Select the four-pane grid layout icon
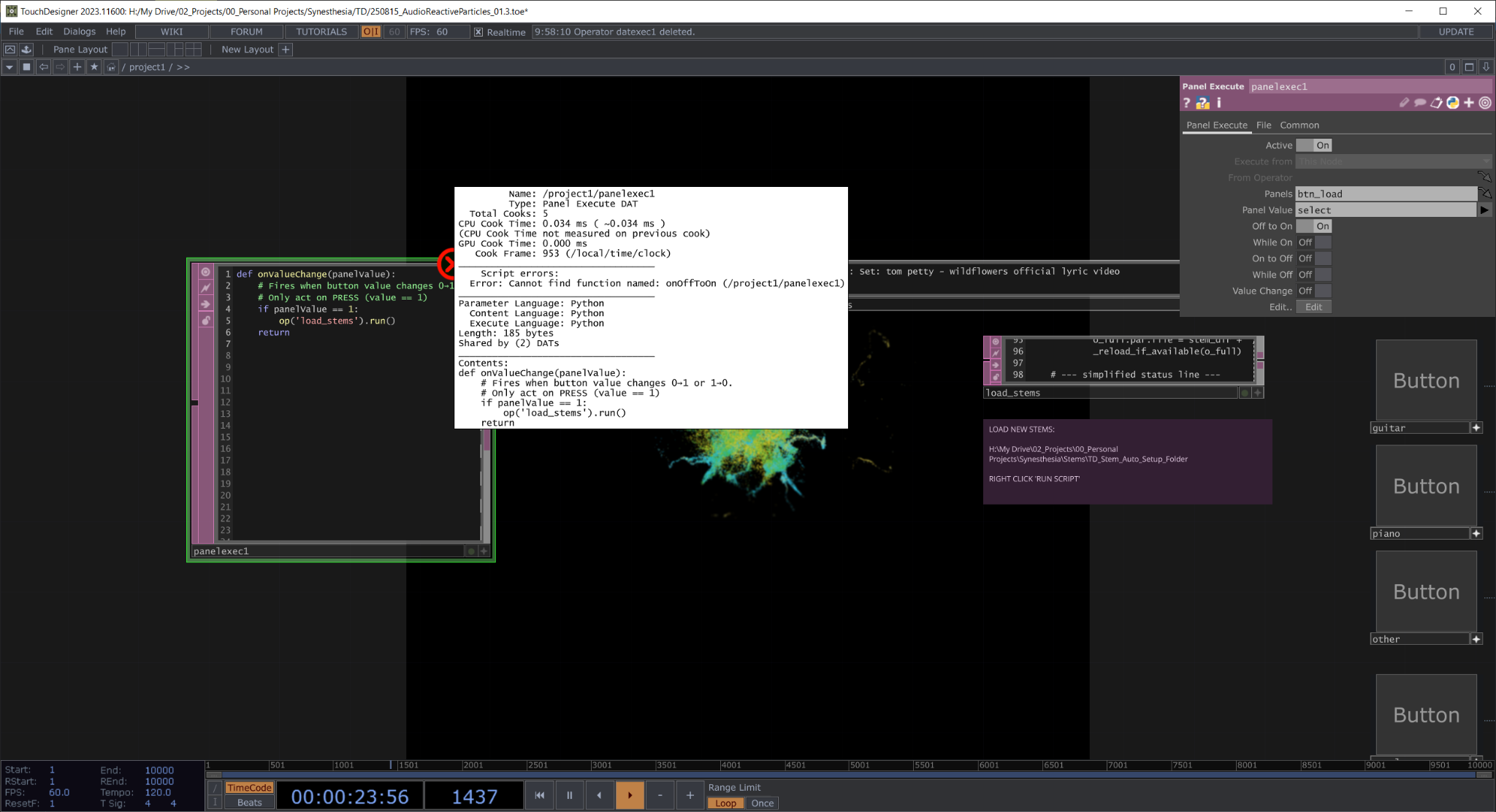 coord(193,50)
